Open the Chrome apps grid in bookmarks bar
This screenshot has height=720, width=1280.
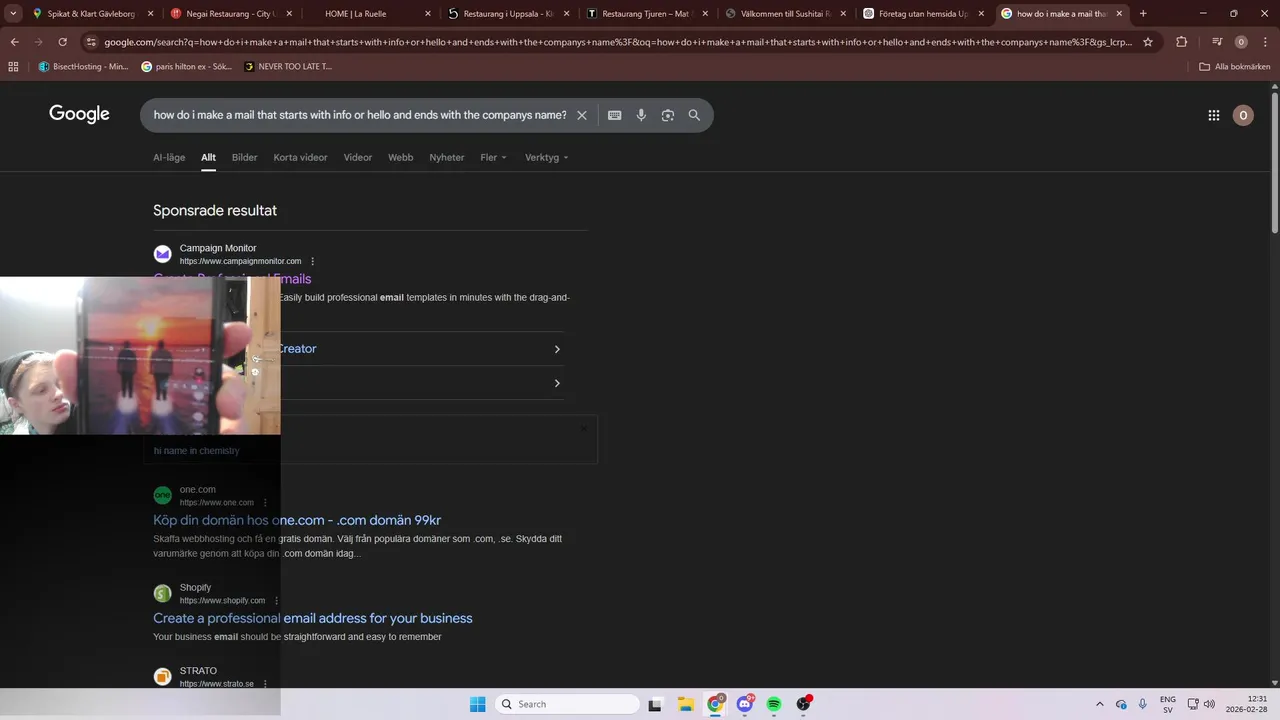13,66
